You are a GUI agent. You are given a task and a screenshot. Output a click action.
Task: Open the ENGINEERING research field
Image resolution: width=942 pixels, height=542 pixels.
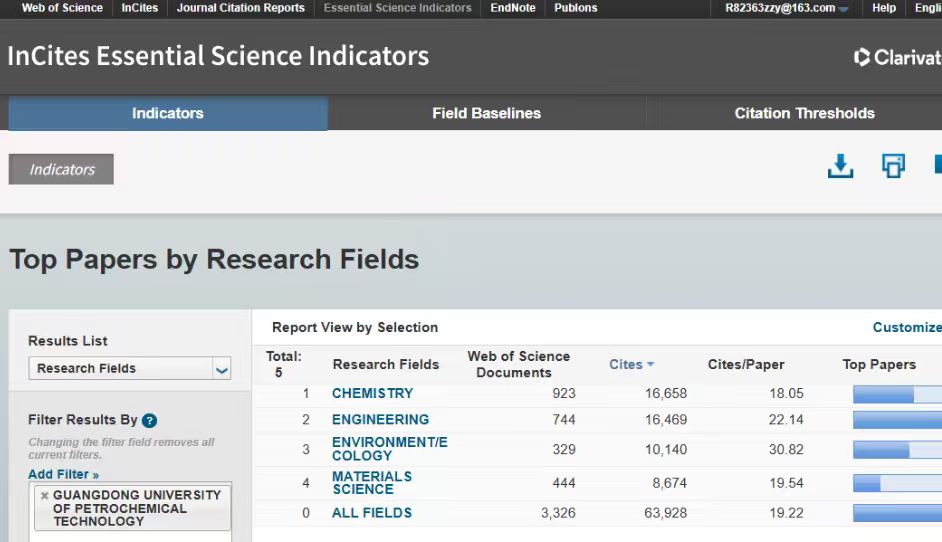pos(380,419)
